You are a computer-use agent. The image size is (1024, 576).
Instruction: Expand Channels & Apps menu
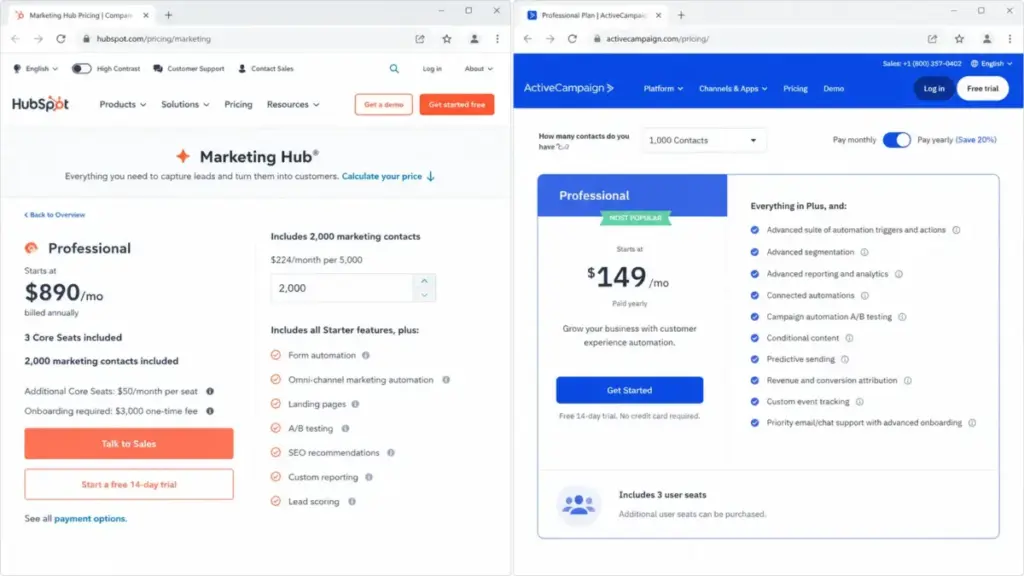tap(733, 88)
